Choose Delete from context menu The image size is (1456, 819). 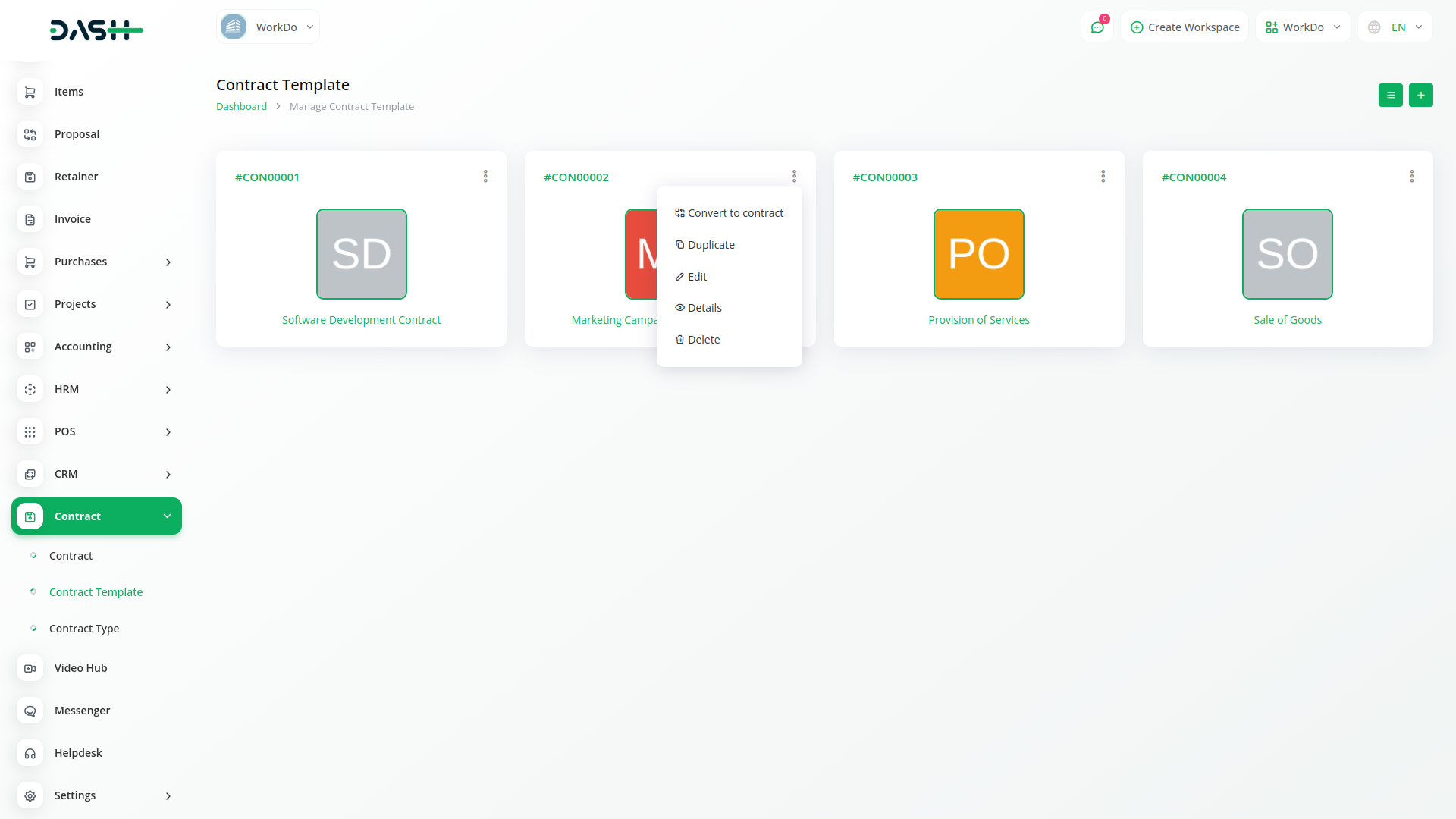click(x=698, y=340)
